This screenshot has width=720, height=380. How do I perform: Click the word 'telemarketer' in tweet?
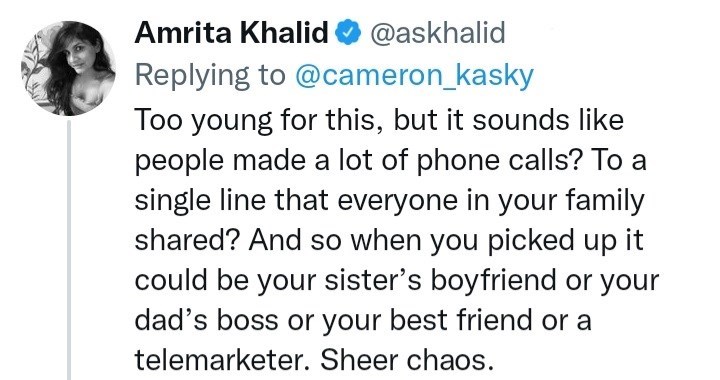click(x=219, y=360)
